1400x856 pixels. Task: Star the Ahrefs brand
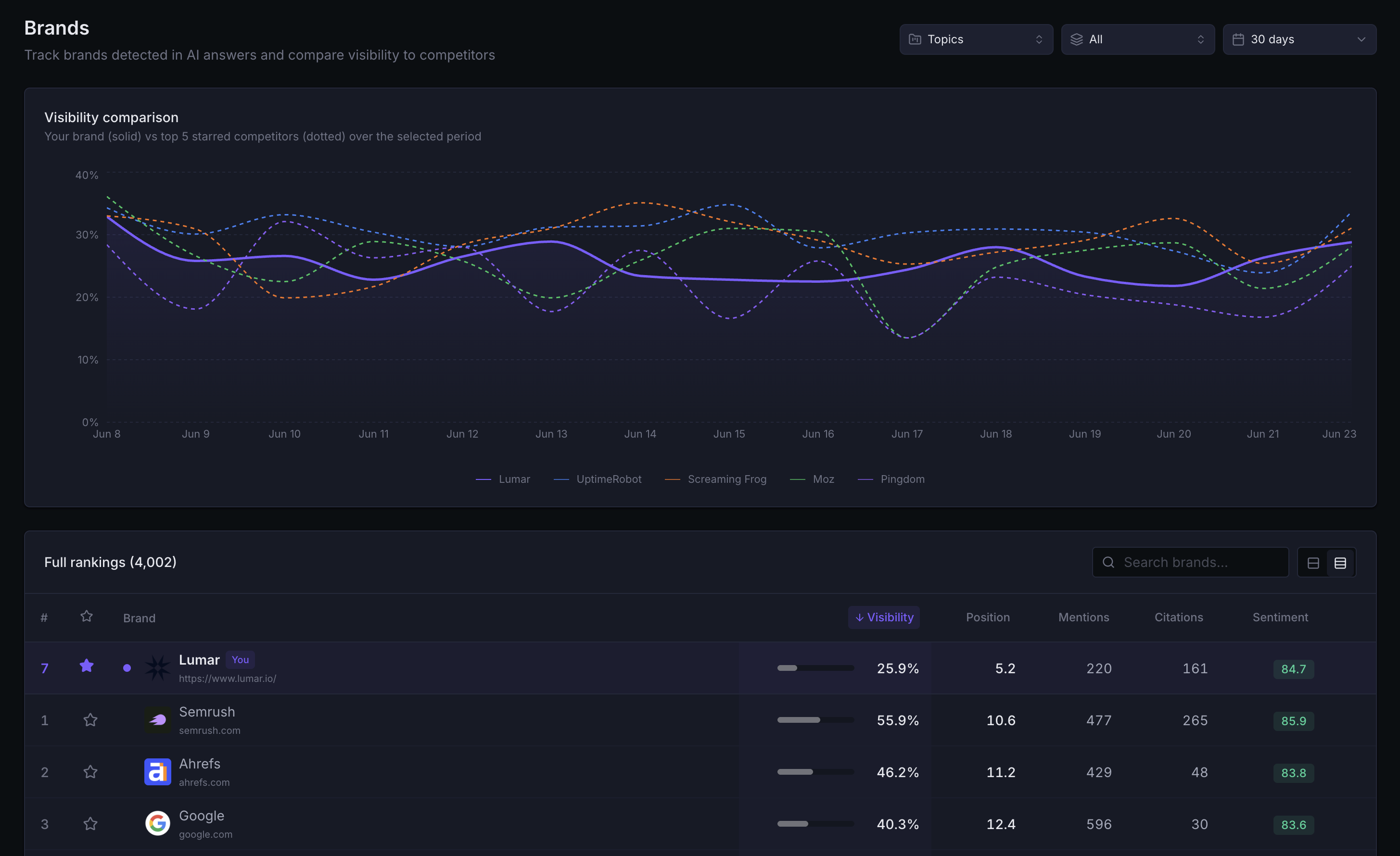90,772
